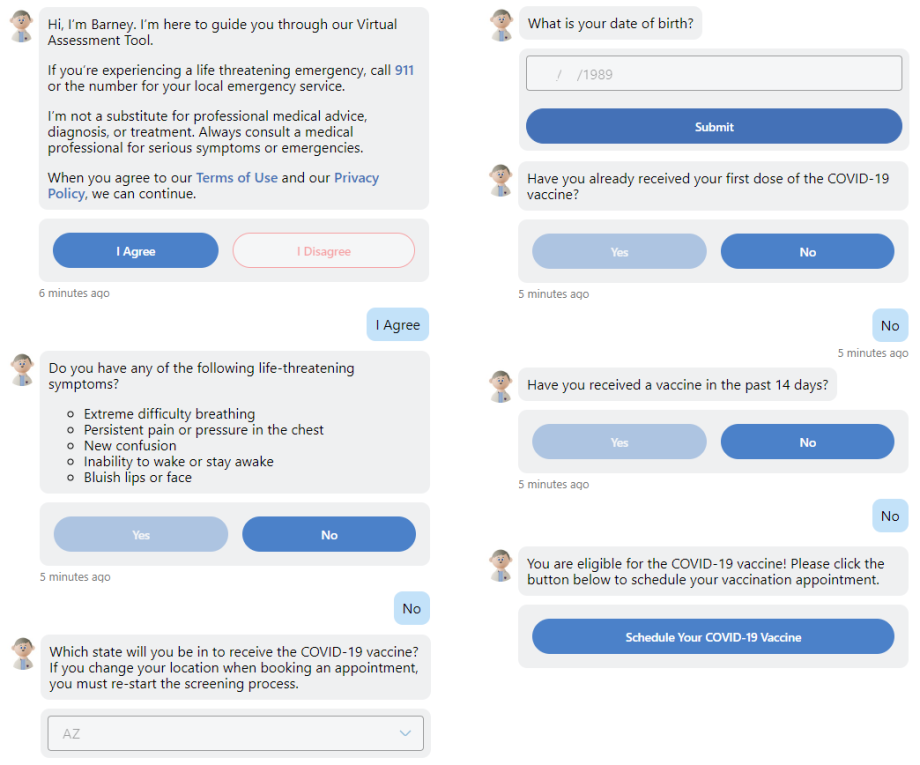Click Barney avatar beside past 14 days question
The height and width of the screenshot is (765, 920).
click(501, 386)
